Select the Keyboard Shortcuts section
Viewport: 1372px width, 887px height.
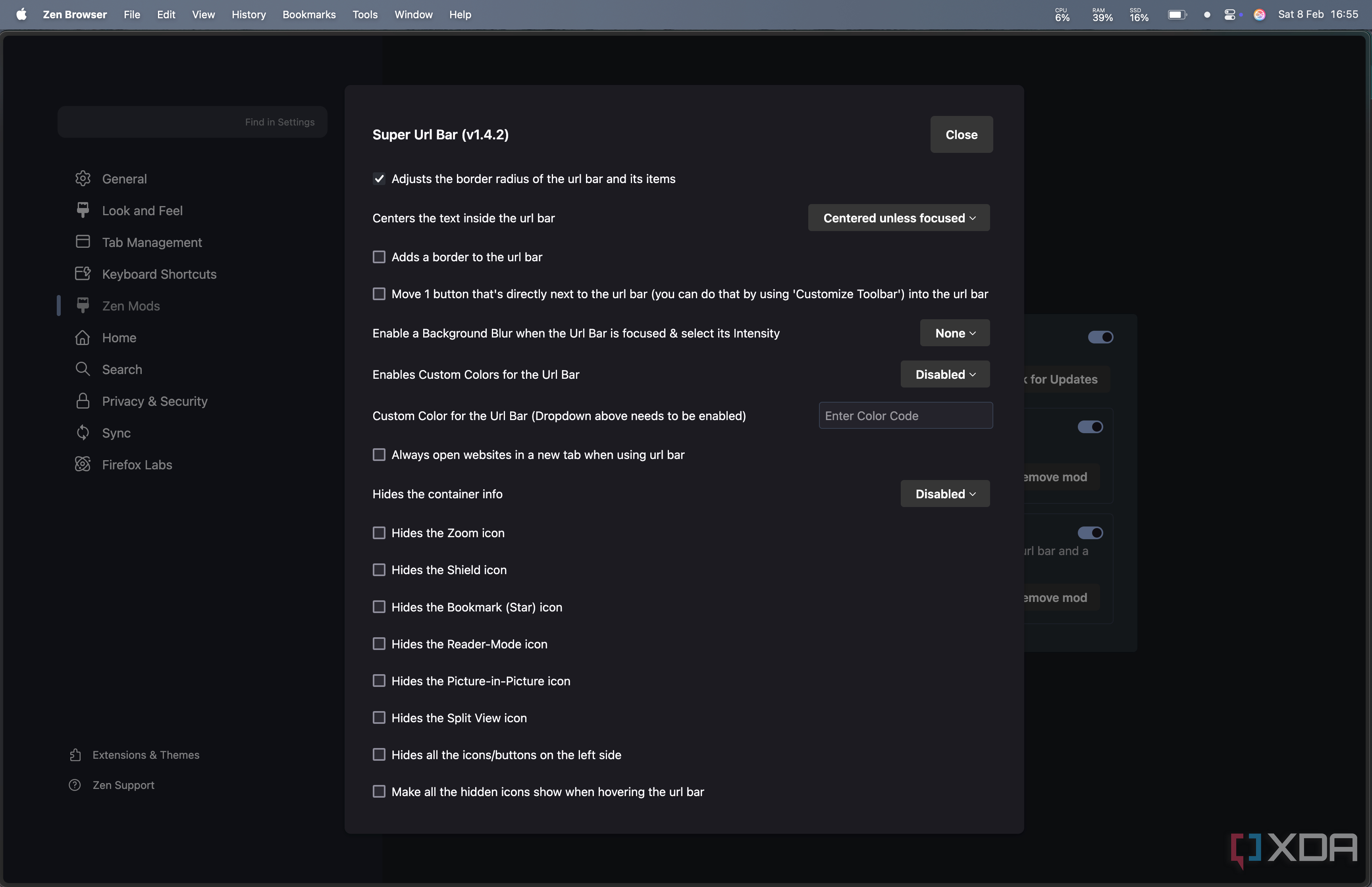coord(159,274)
